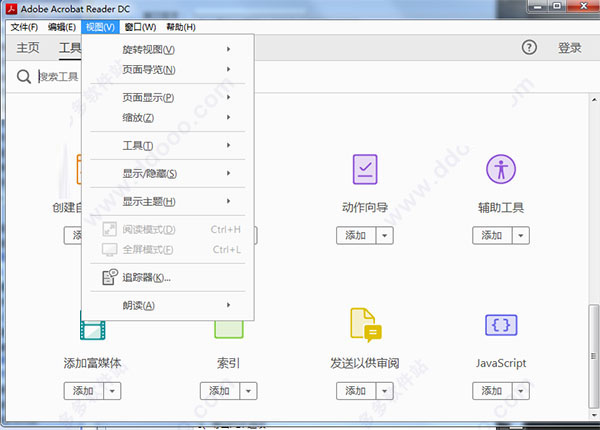Screen dimensions: 600x430
Task: Close the Acrobat Reader window
Action: click(584, 6)
